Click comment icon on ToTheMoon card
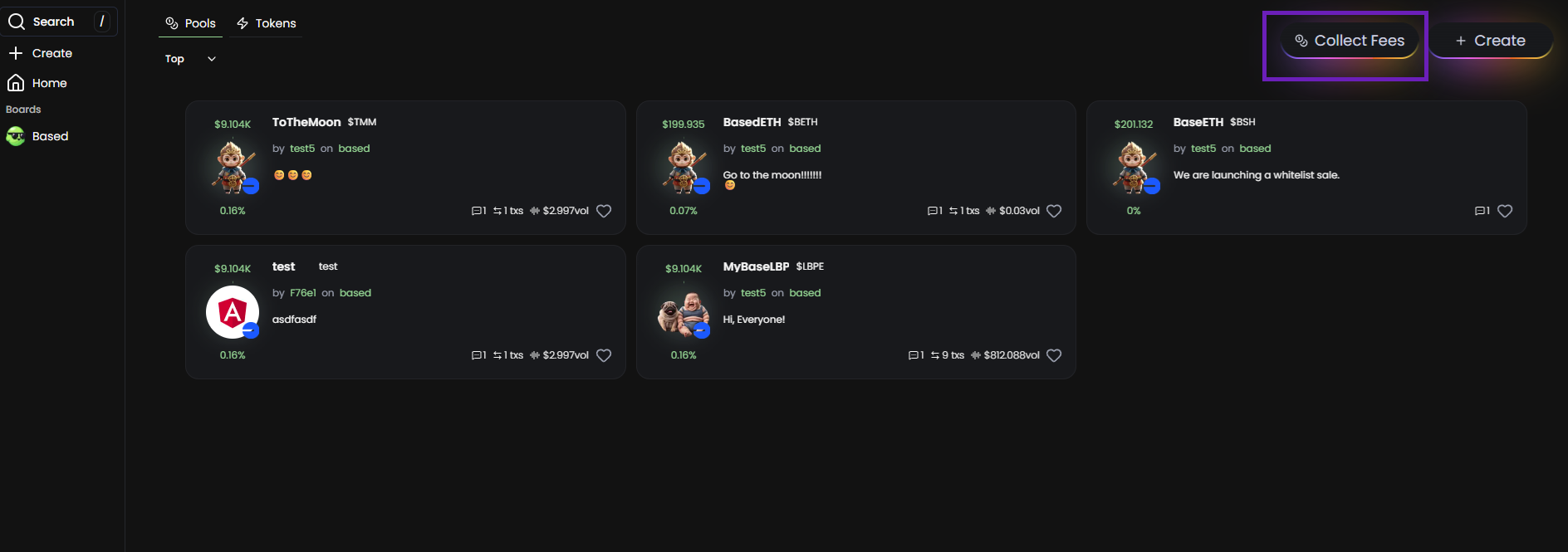Image resolution: width=1568 pixels, height=552 pixels. click(x=477, y=211)
